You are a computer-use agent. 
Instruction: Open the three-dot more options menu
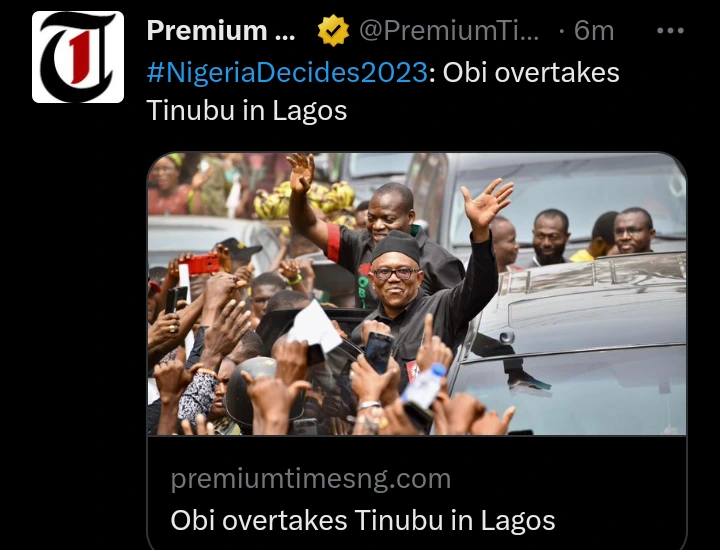(670, 31)
